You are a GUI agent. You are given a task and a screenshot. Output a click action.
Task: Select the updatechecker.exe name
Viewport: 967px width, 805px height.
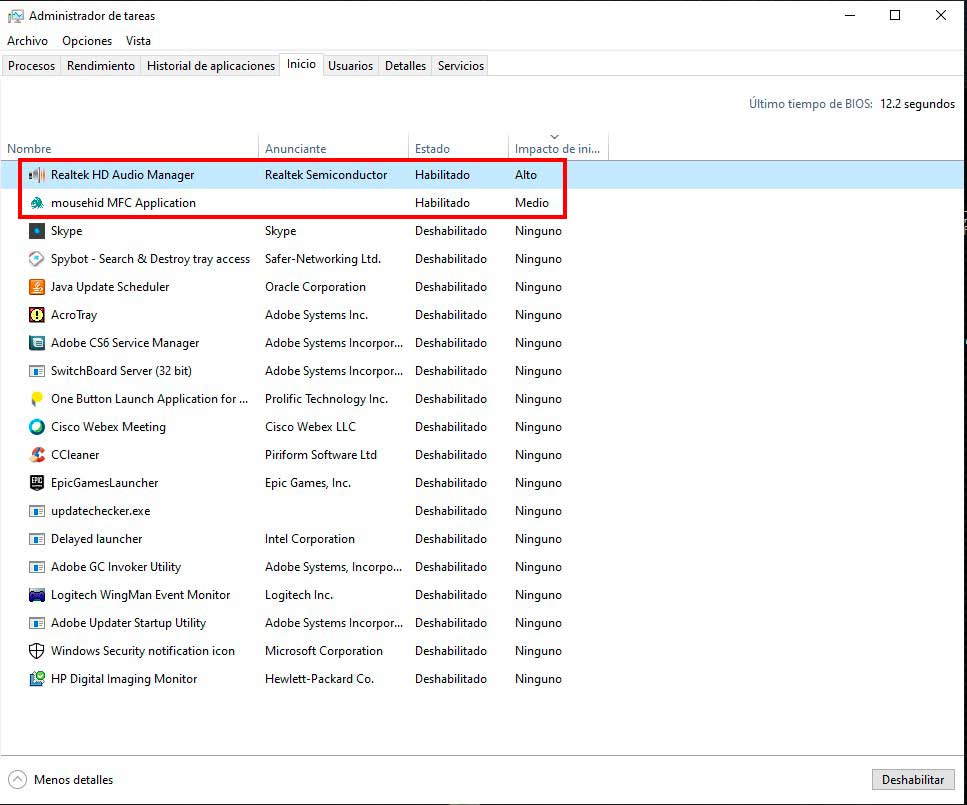pos(101,511)
